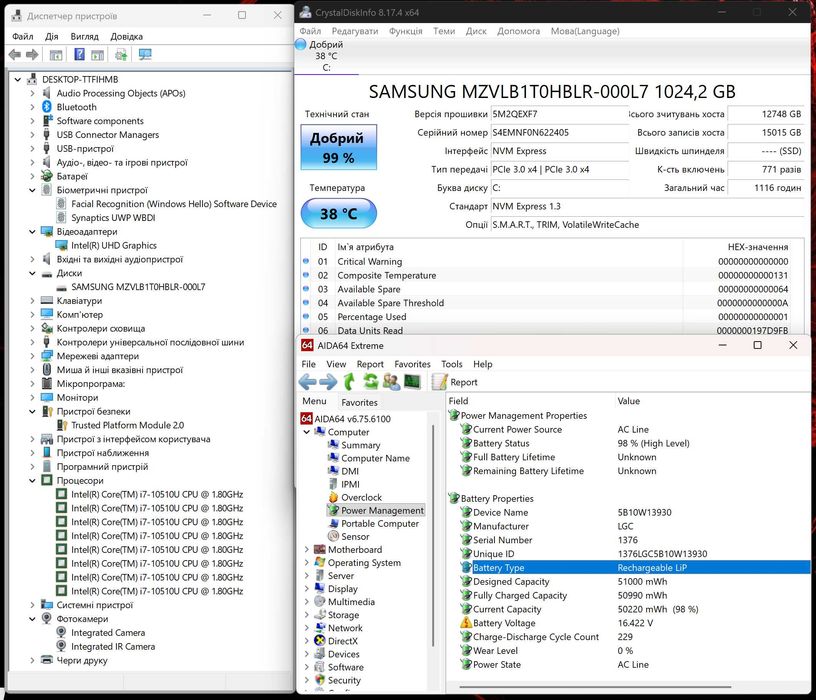Select Synaptics UWP WBDI device
816x700 pixels.
(113, 218)
